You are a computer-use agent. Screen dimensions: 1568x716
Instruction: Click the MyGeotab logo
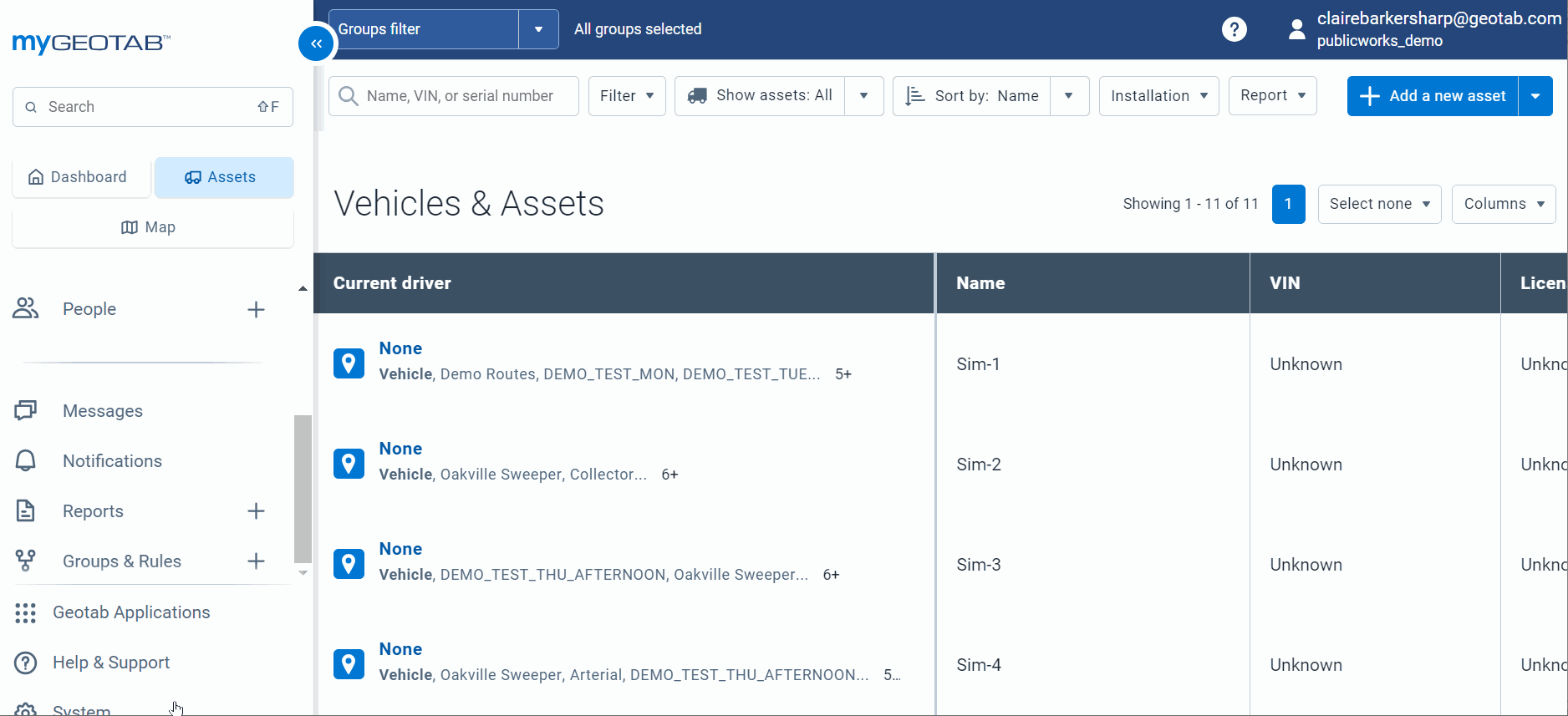point(91,43)
